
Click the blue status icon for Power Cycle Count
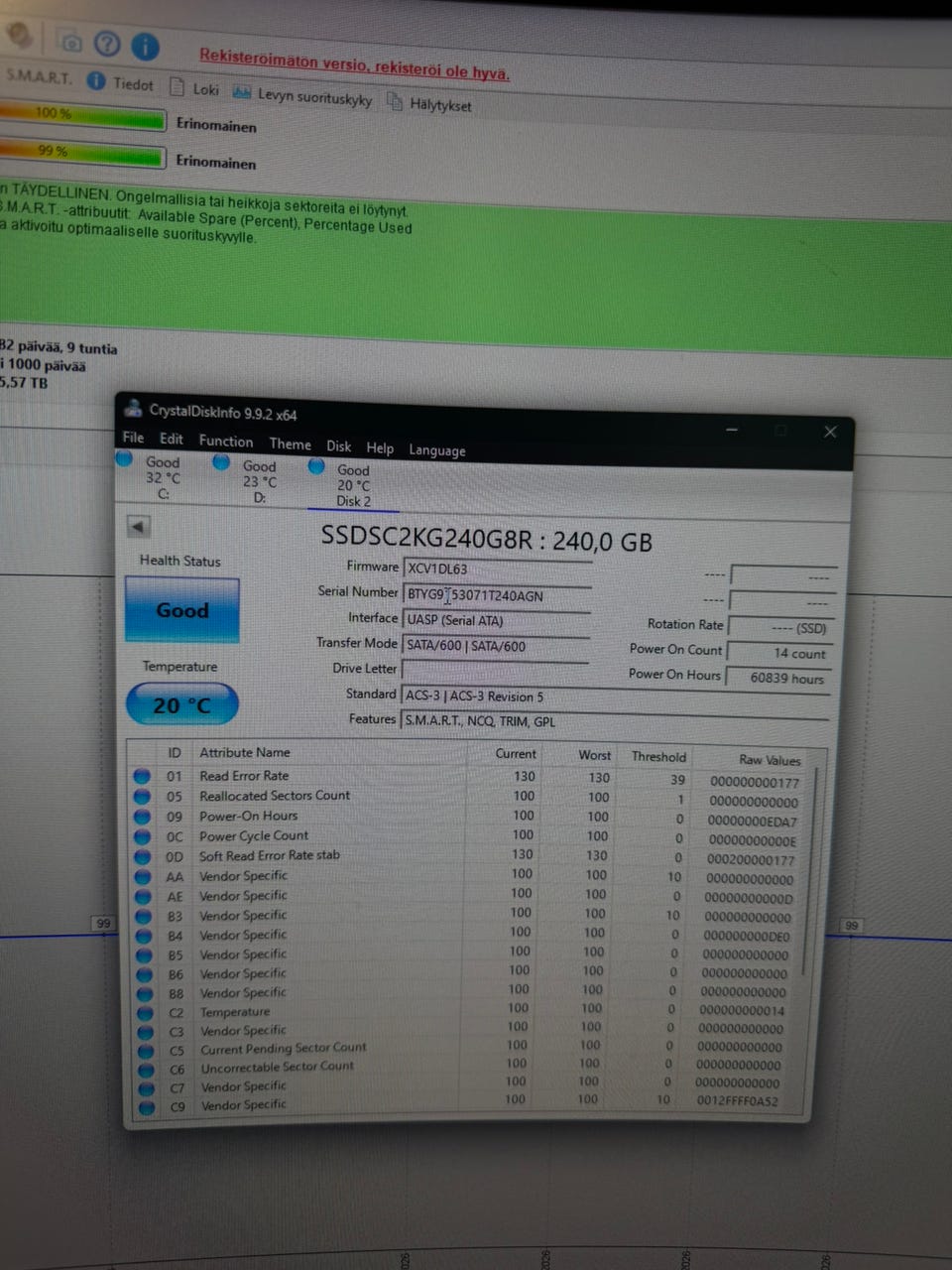point(142,836)
